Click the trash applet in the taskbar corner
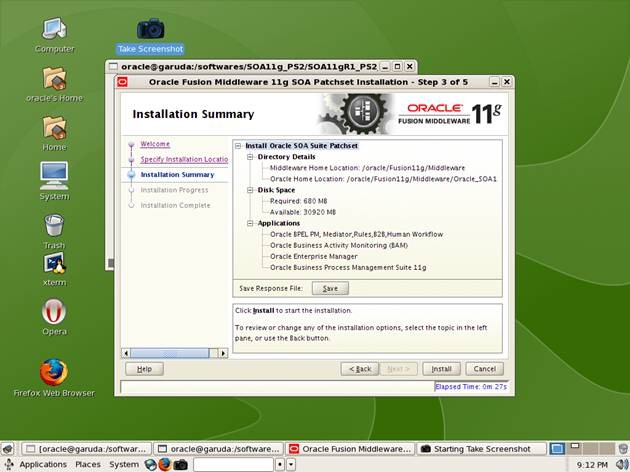630x472 pixels. click(x=623, y=448)
